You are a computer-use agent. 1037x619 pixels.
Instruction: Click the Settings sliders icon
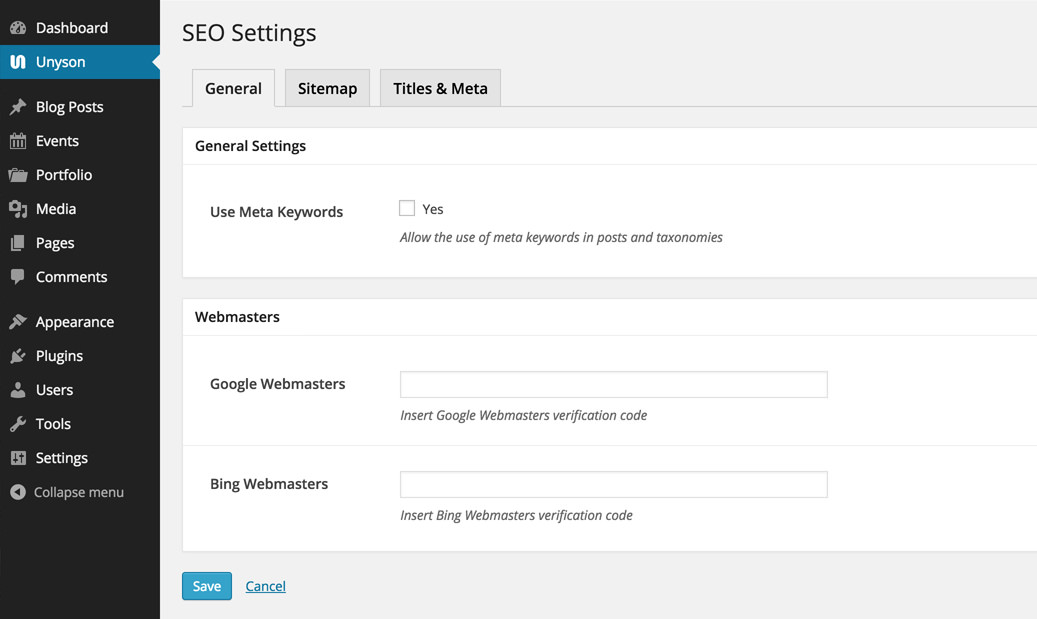click(x=18, y=458)
